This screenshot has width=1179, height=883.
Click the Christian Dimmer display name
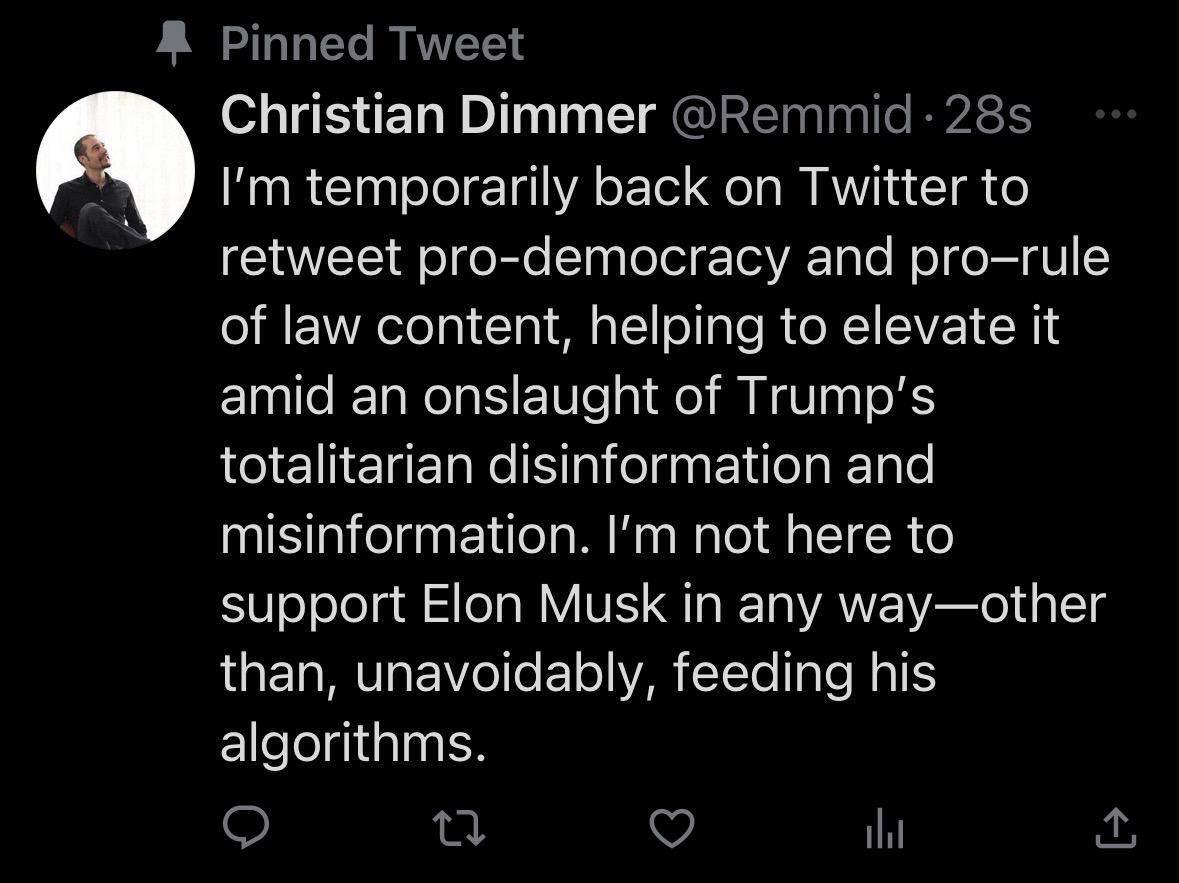coord(437,117)
